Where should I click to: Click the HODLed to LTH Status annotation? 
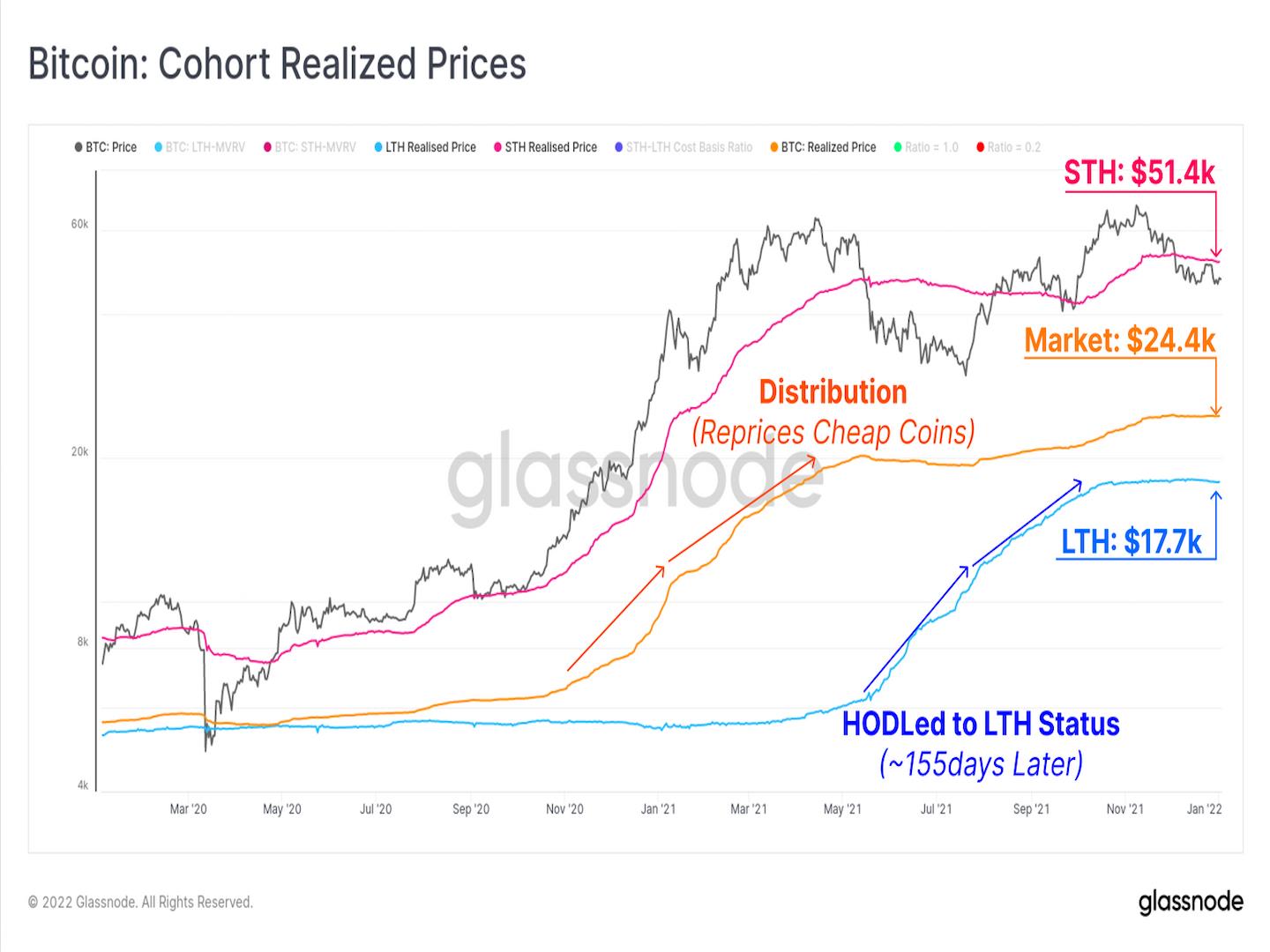(981, 724)
